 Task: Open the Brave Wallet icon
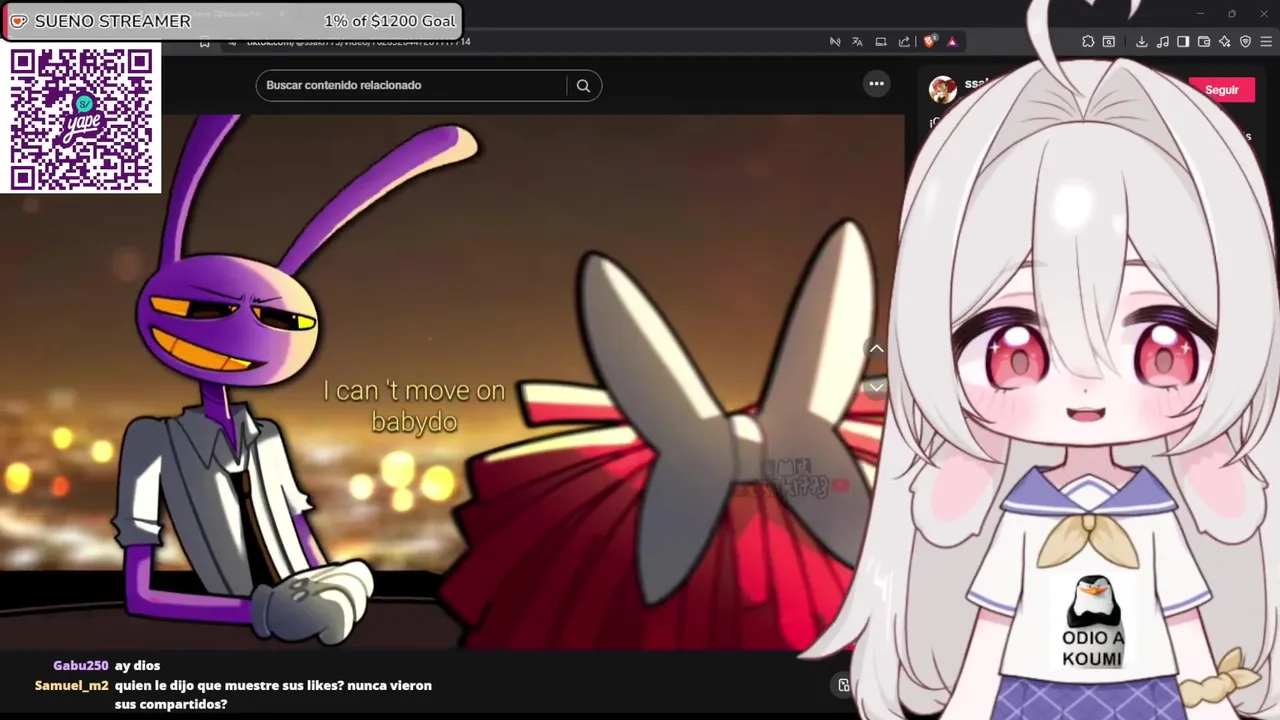(x=1204, y=42)
